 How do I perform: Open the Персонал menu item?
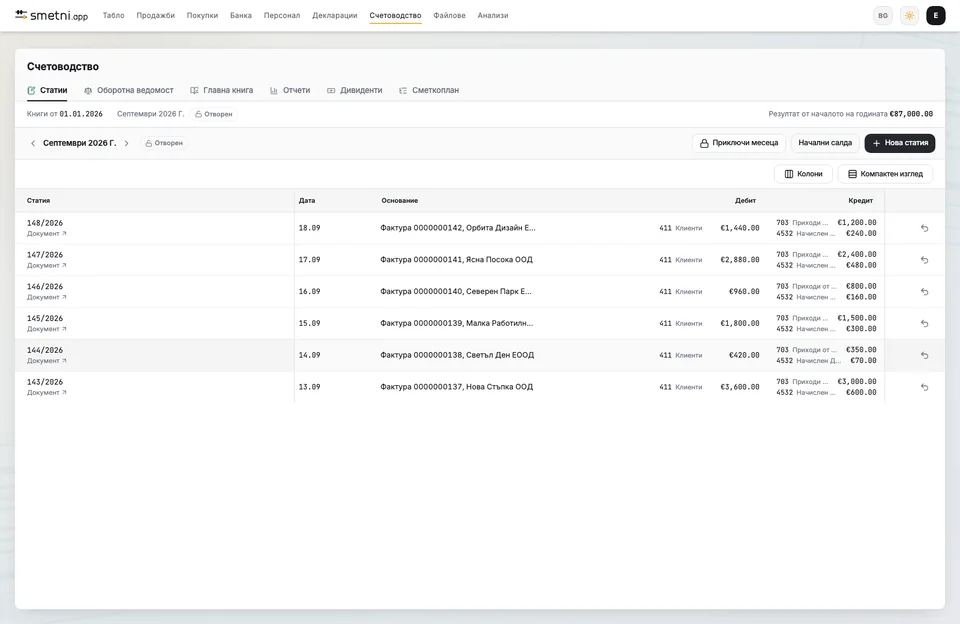click(282, 15)
